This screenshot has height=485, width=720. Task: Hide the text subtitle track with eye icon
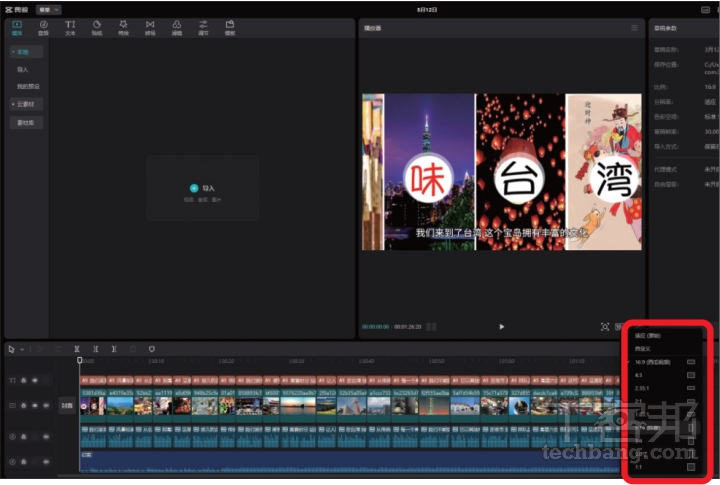tap(35, 380)
